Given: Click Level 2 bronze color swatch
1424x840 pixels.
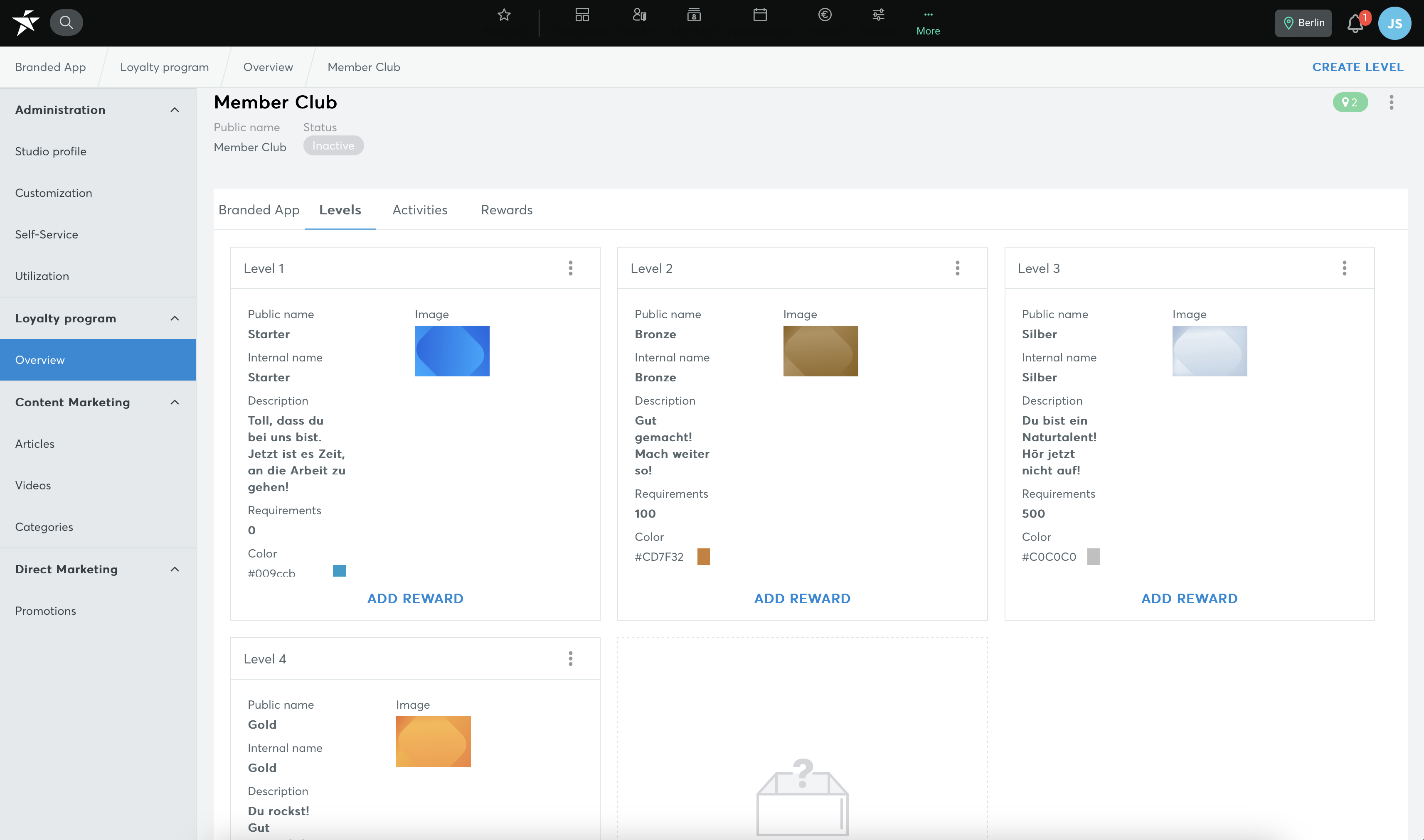Looking at the screenshot, I should [703, 556].
